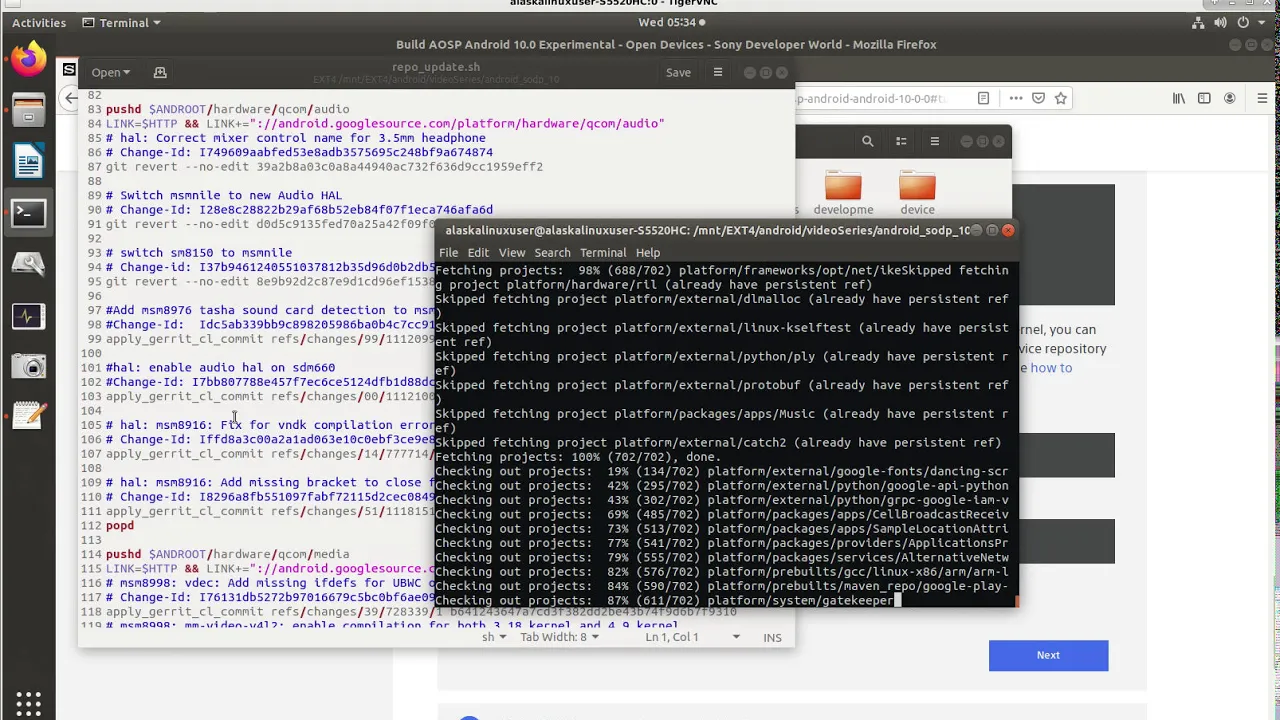Click 'pushd $ANDROOT/hardware/qcom/media' line

(227, 554)
